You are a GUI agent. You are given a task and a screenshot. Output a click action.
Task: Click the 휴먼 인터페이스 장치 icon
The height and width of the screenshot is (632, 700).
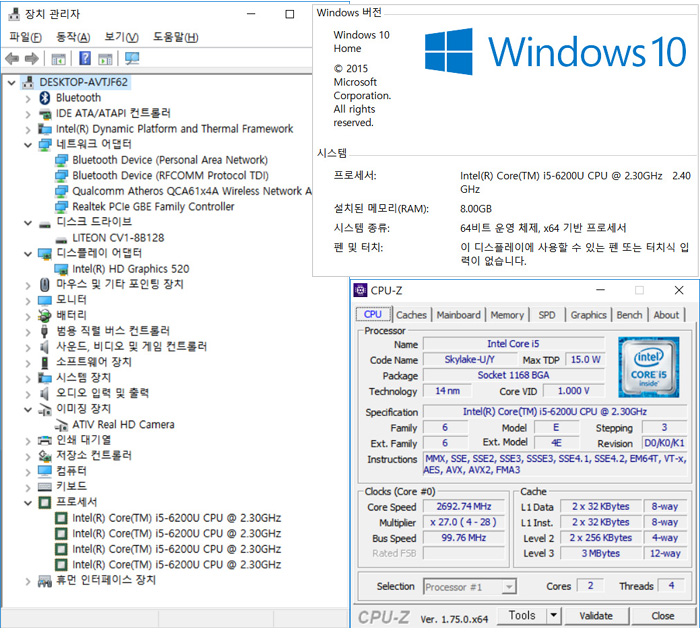[x=45, y=581]
